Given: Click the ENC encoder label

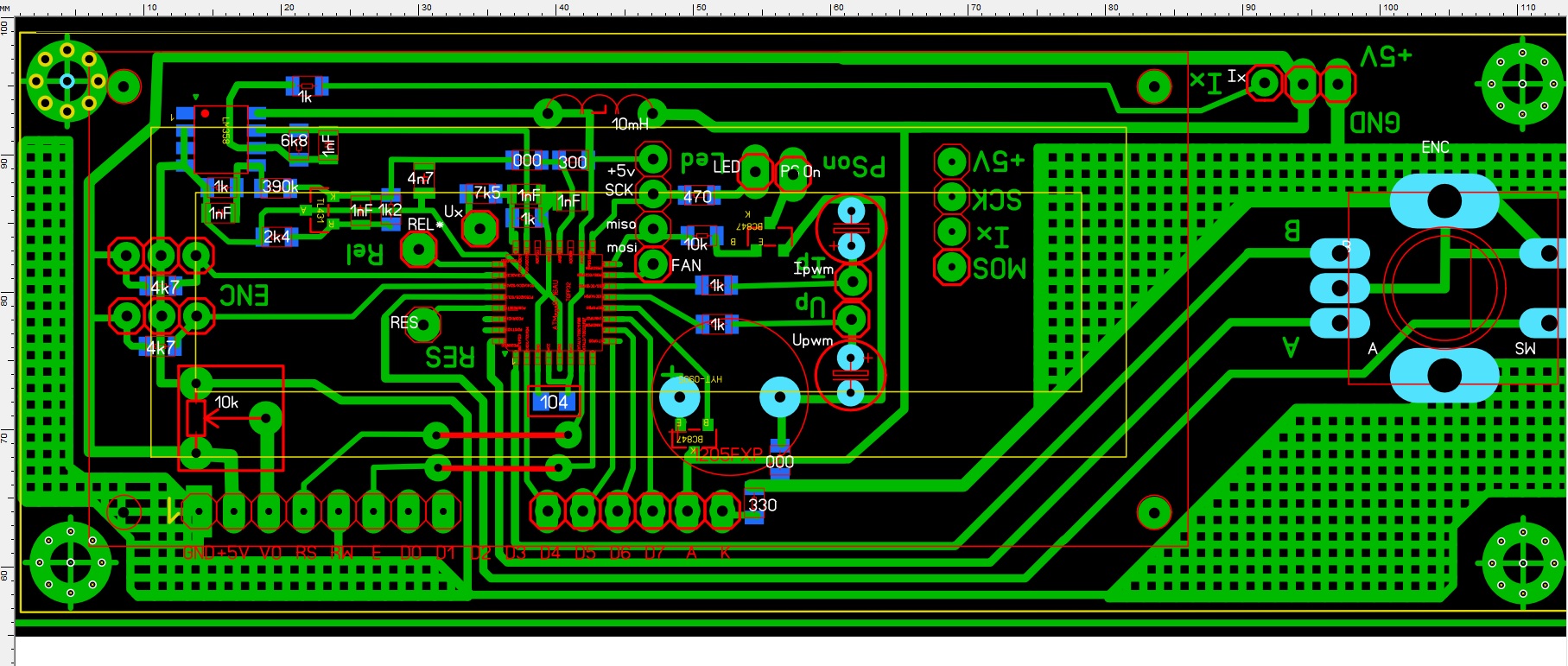Looking at the screenshot, I should coord(1435,148).
